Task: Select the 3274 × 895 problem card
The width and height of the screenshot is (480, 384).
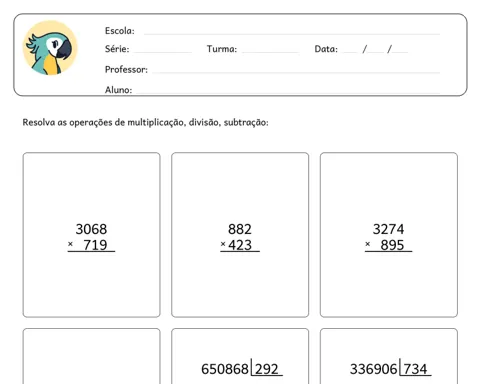Action: click(389, 235)
